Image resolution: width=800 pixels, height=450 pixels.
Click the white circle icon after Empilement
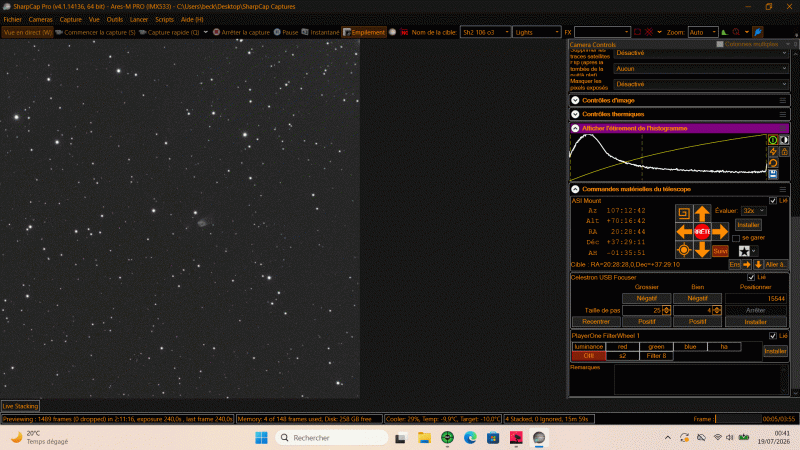click(392, 32)
